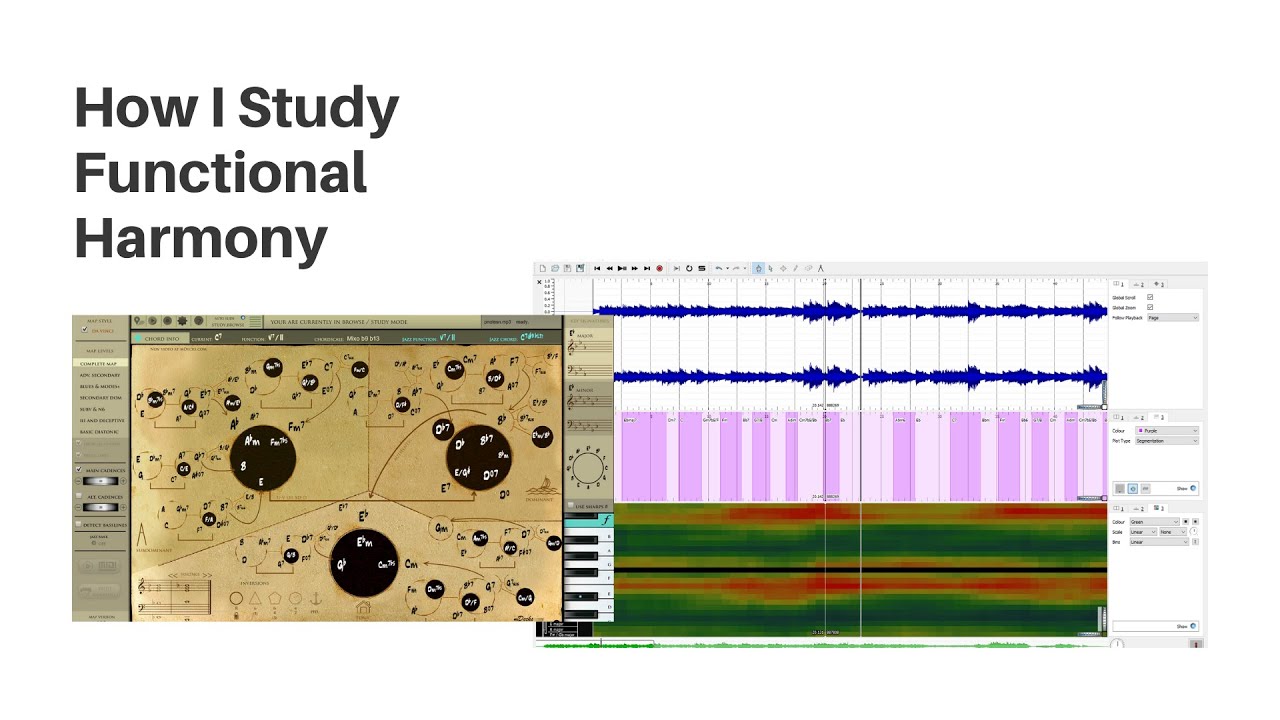Screen dimensions: 1280x720
Task: Select tab 2 in spectrogram properties panel
Action: coord(1139,508)
